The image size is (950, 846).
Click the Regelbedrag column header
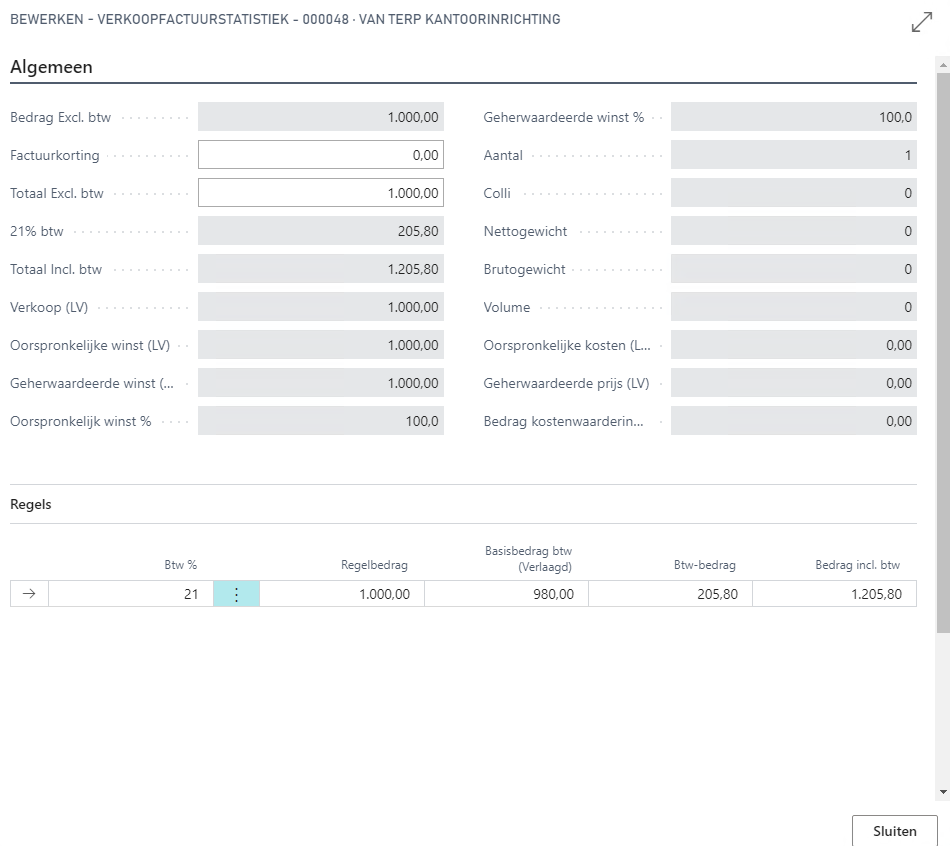pyautogui.click(x=374, y=565)
